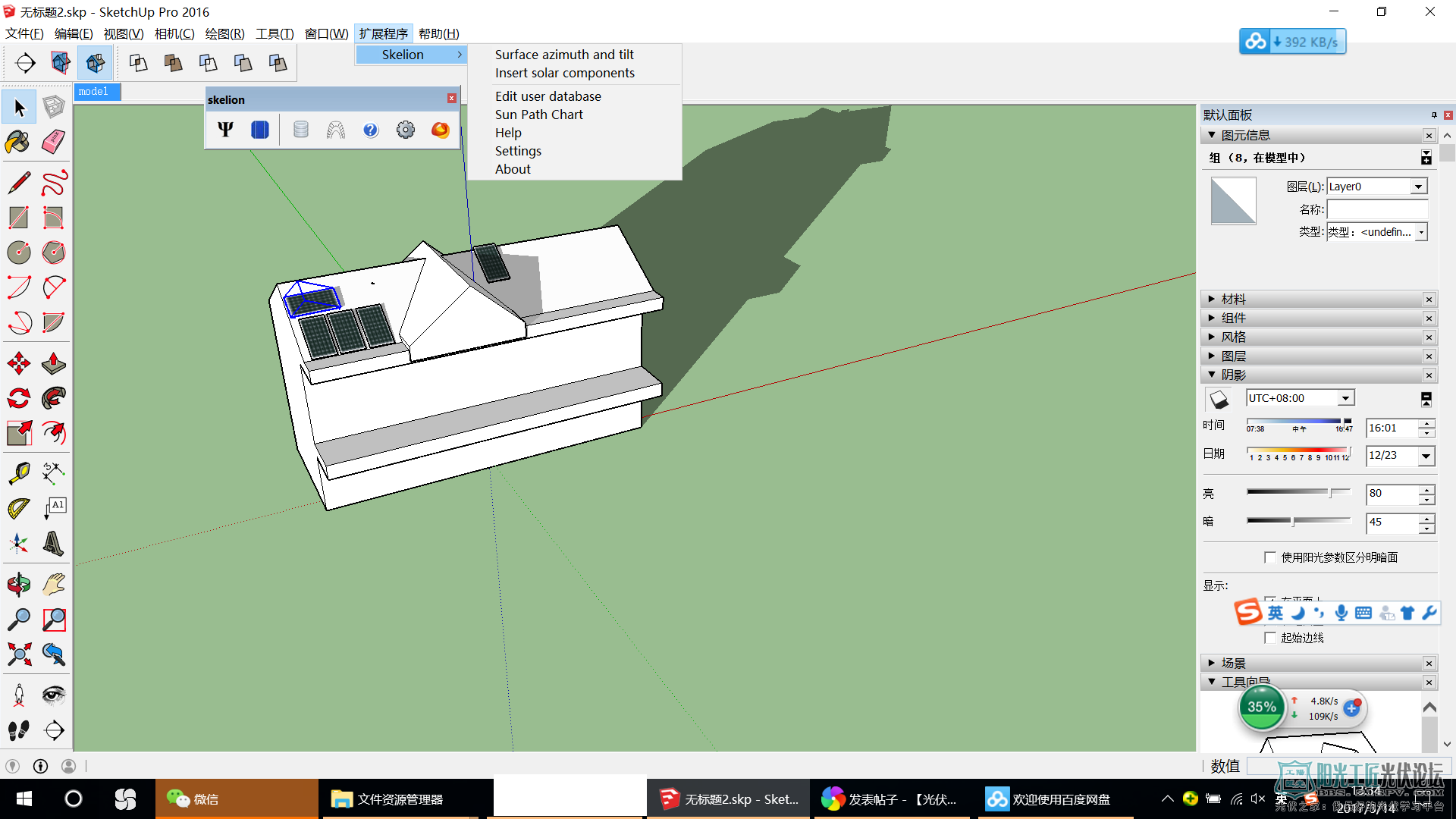This screenshot has width=1456, height=819.
Task: Choose the Follow Me tool
Action: (x=53, y=398)
